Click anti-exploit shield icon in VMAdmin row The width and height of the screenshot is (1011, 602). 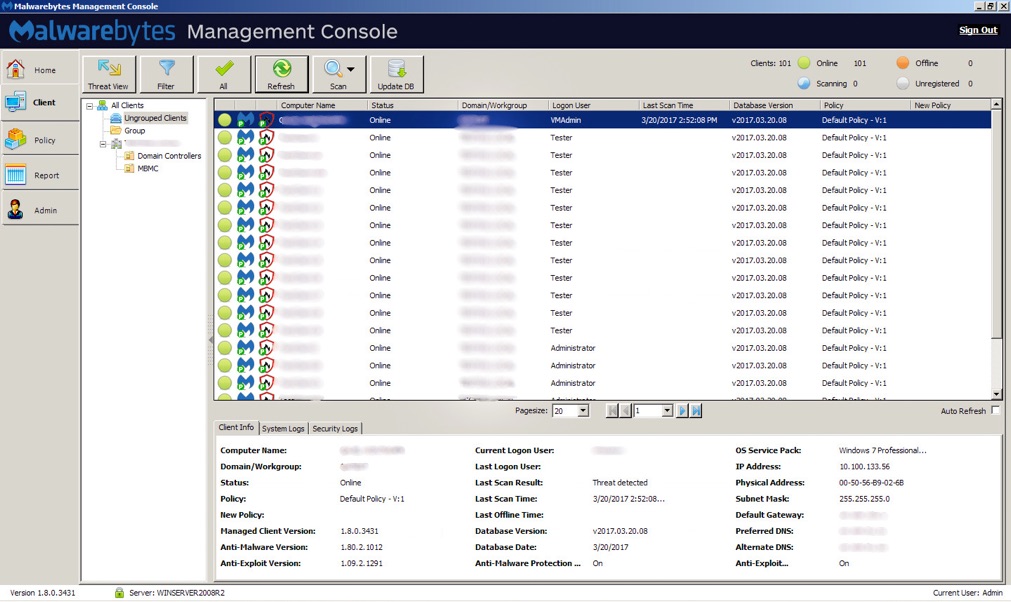(x=266, y=120)
